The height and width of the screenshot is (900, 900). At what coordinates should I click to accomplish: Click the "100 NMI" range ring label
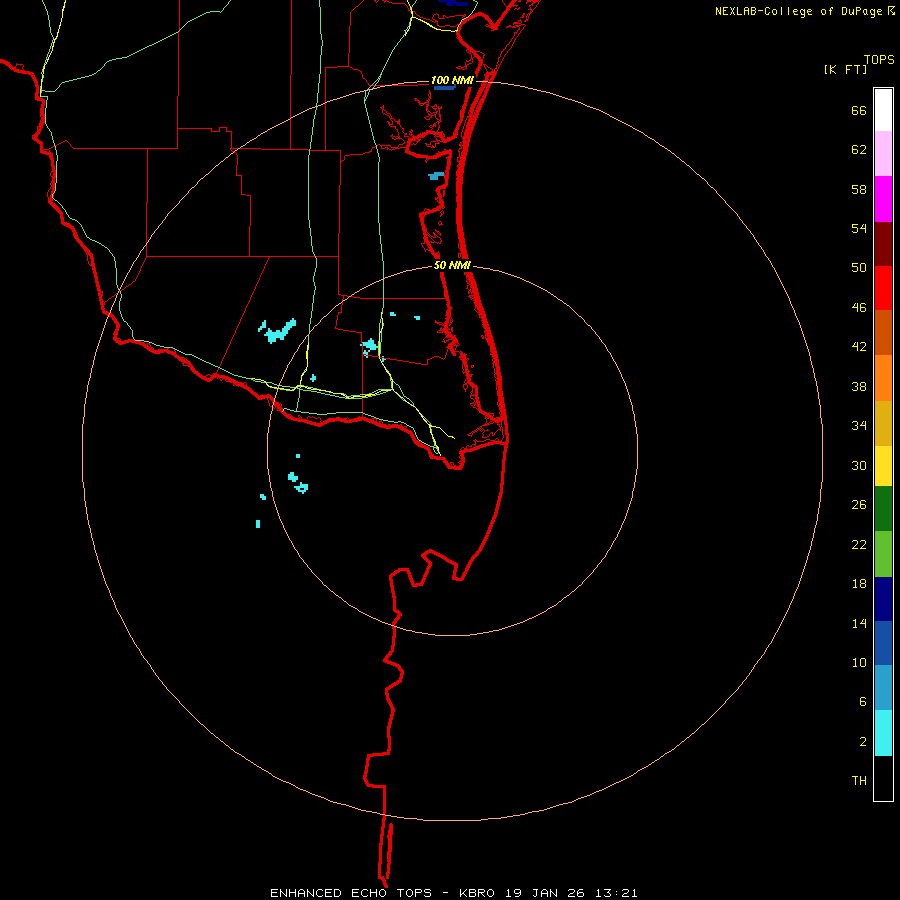click(x=452, y=80)
